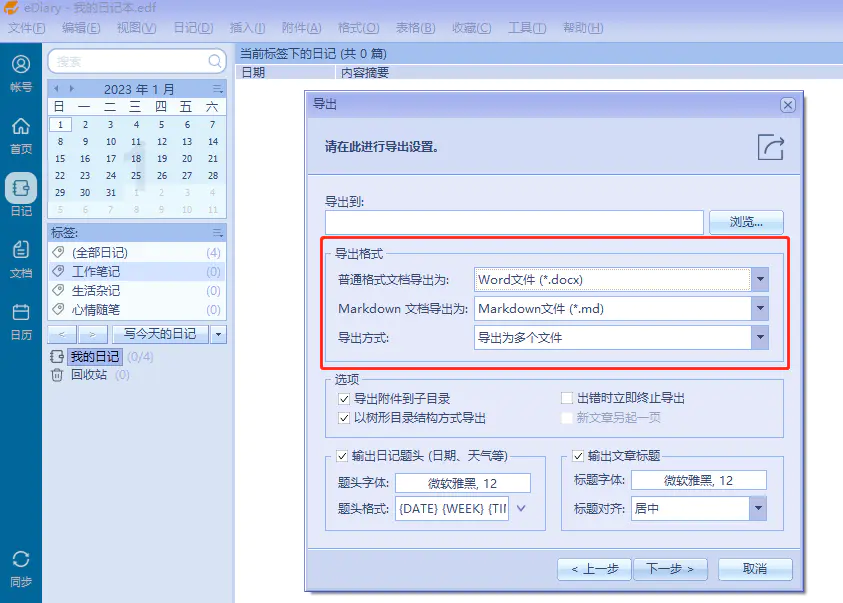Image resolution: width=843 pixels, height=603 pixels.
Task: Expand arrow next to 写今天的日记
Action: (218, 334)
